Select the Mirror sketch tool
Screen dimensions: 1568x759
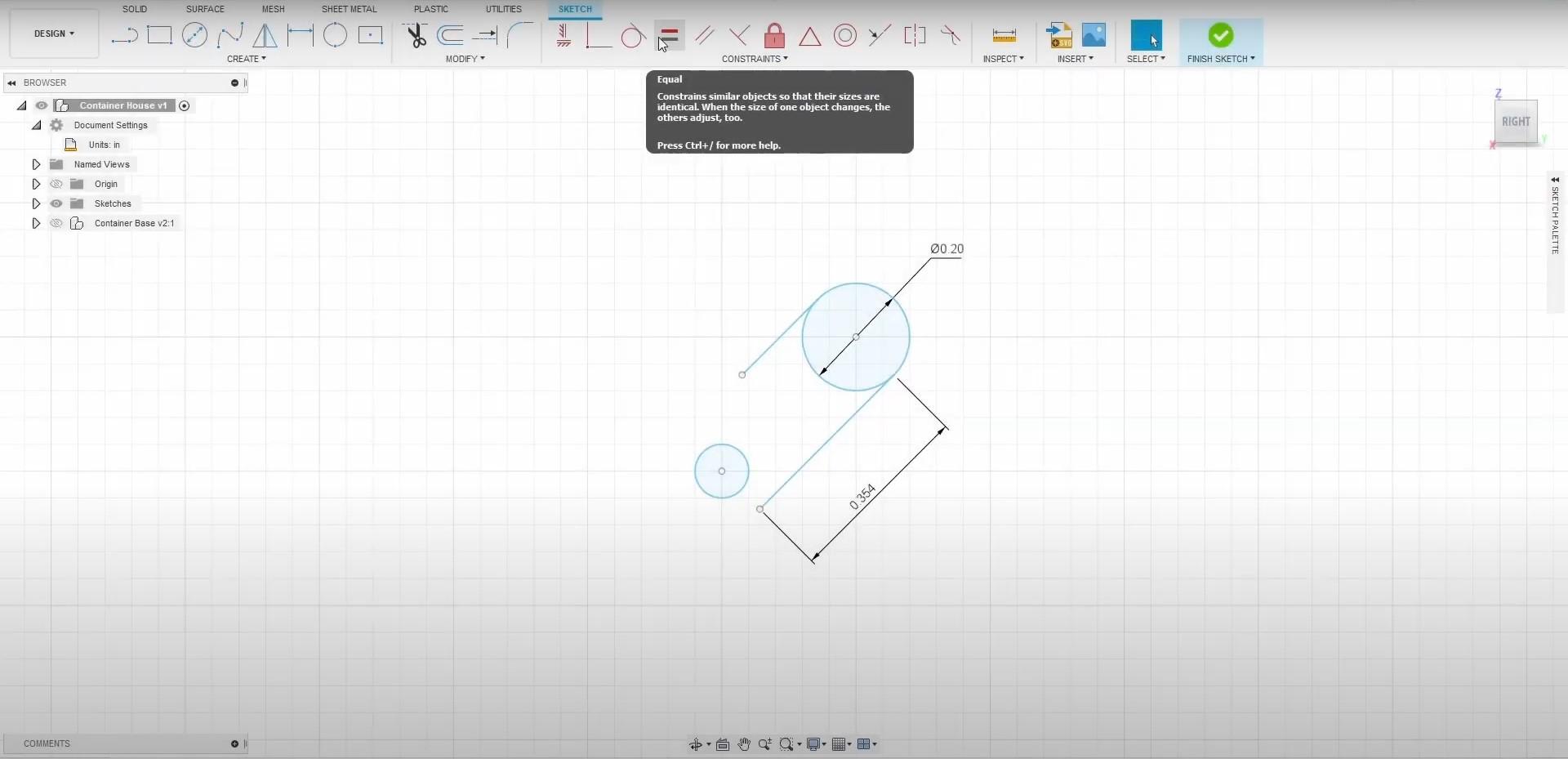265,35
